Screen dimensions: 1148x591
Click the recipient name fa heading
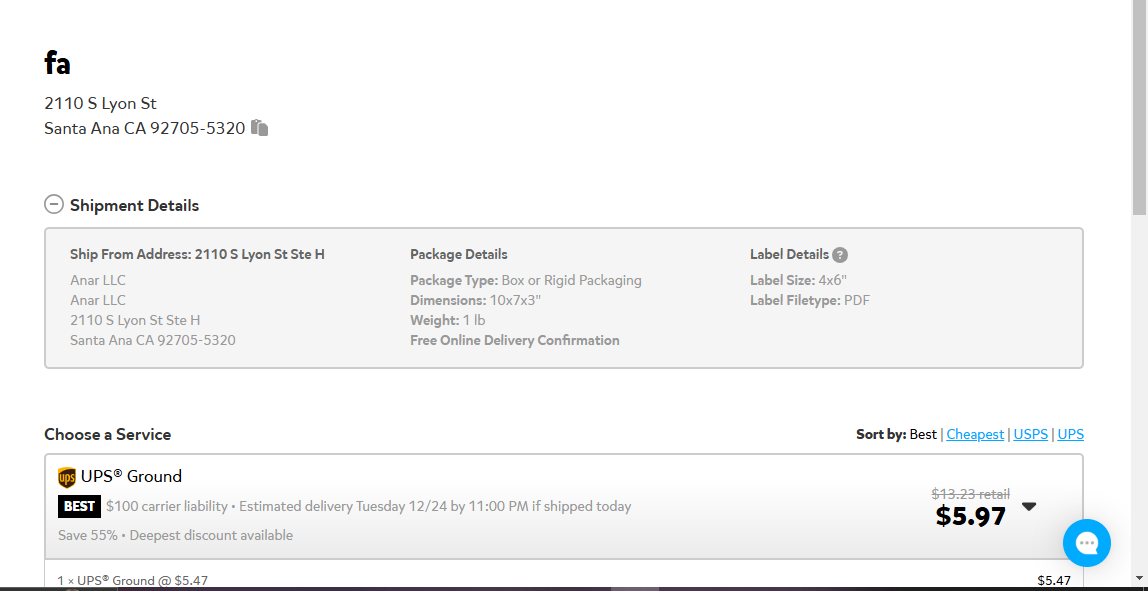(57, 64)
